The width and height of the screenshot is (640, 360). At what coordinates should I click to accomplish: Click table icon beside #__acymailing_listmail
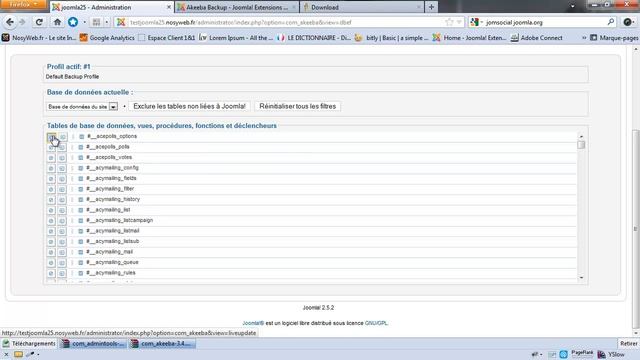point(81,231)
